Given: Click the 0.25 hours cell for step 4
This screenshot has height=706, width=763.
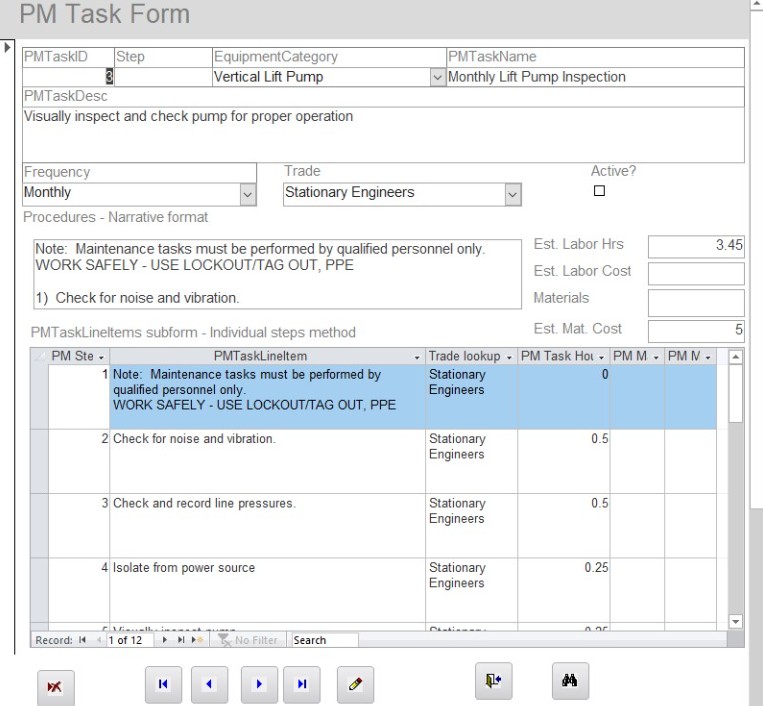Looking at the screenshot, I should tap(563, 590).
